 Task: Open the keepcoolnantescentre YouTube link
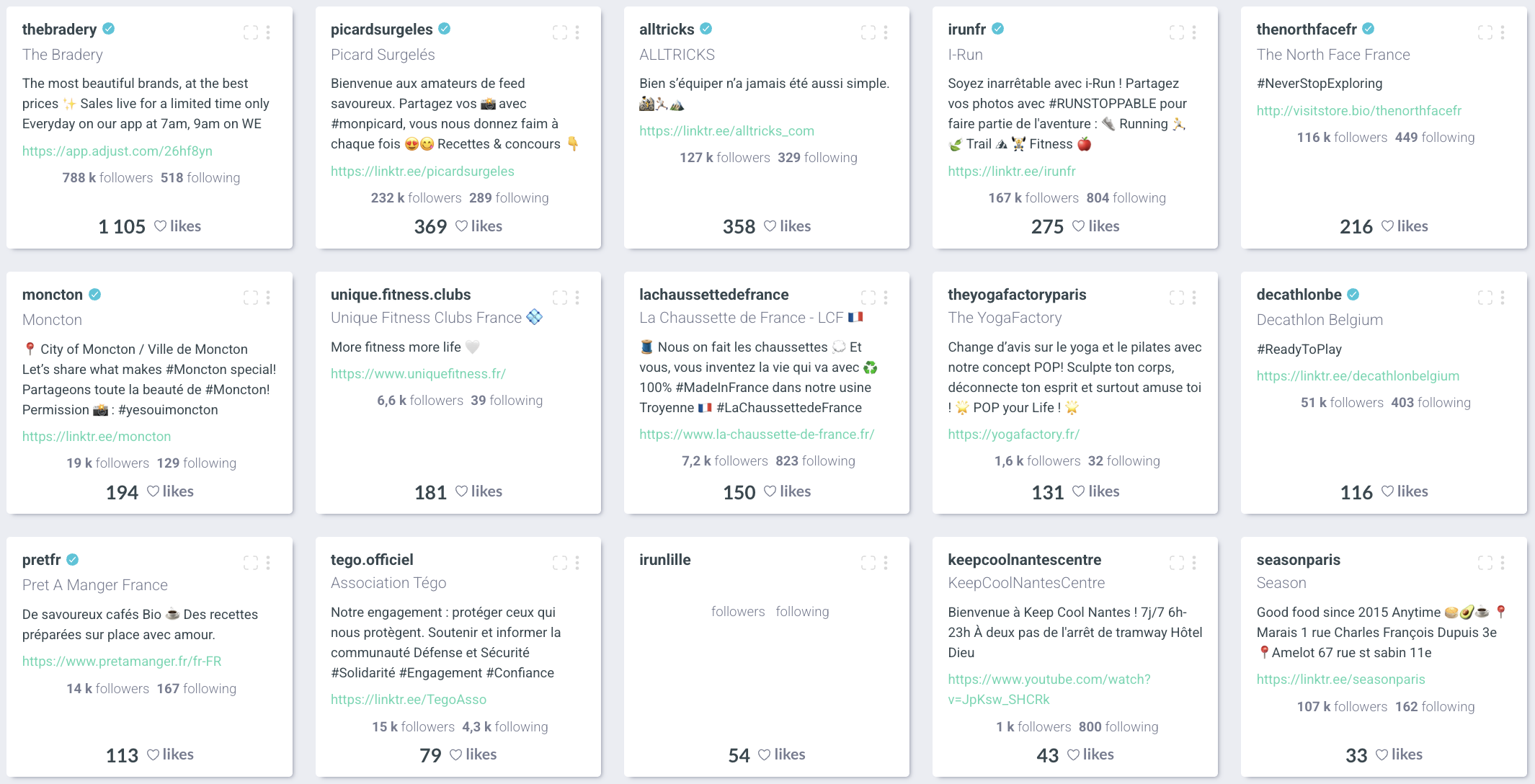1049,690
